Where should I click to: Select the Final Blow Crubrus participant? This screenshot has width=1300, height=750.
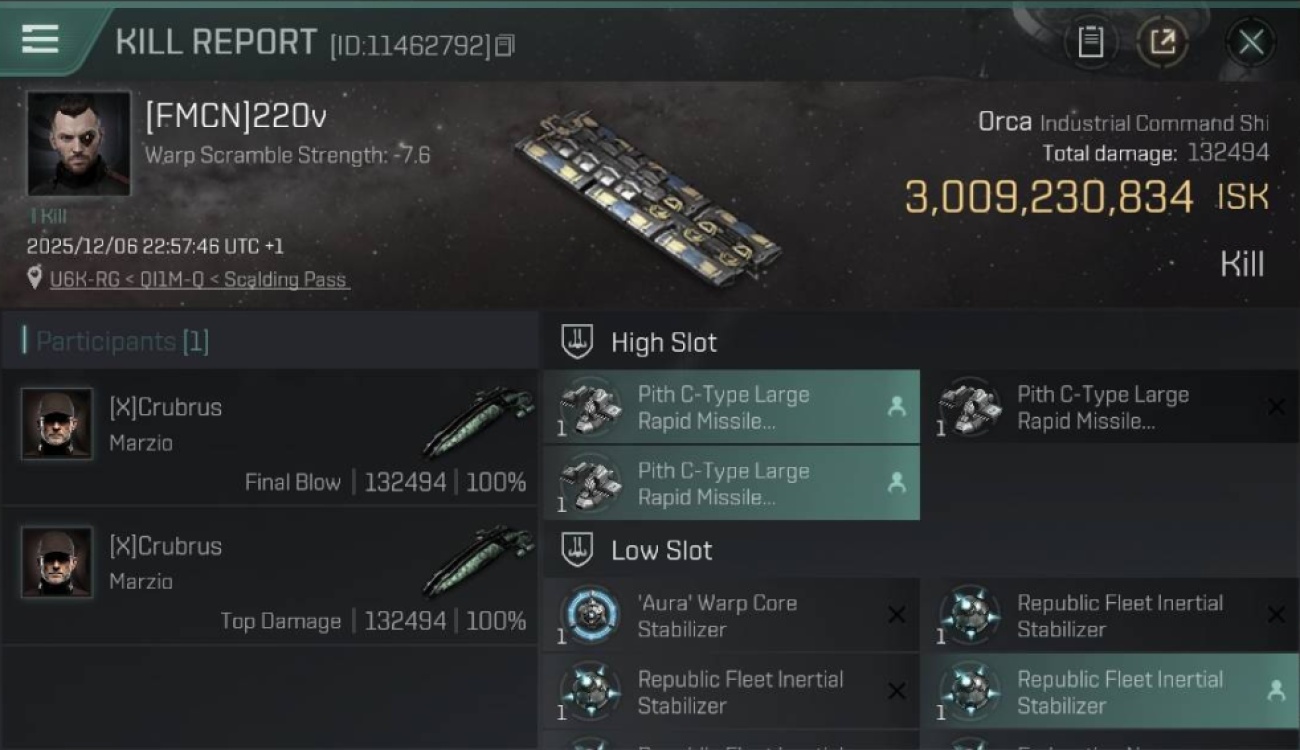tap(270, 438)
